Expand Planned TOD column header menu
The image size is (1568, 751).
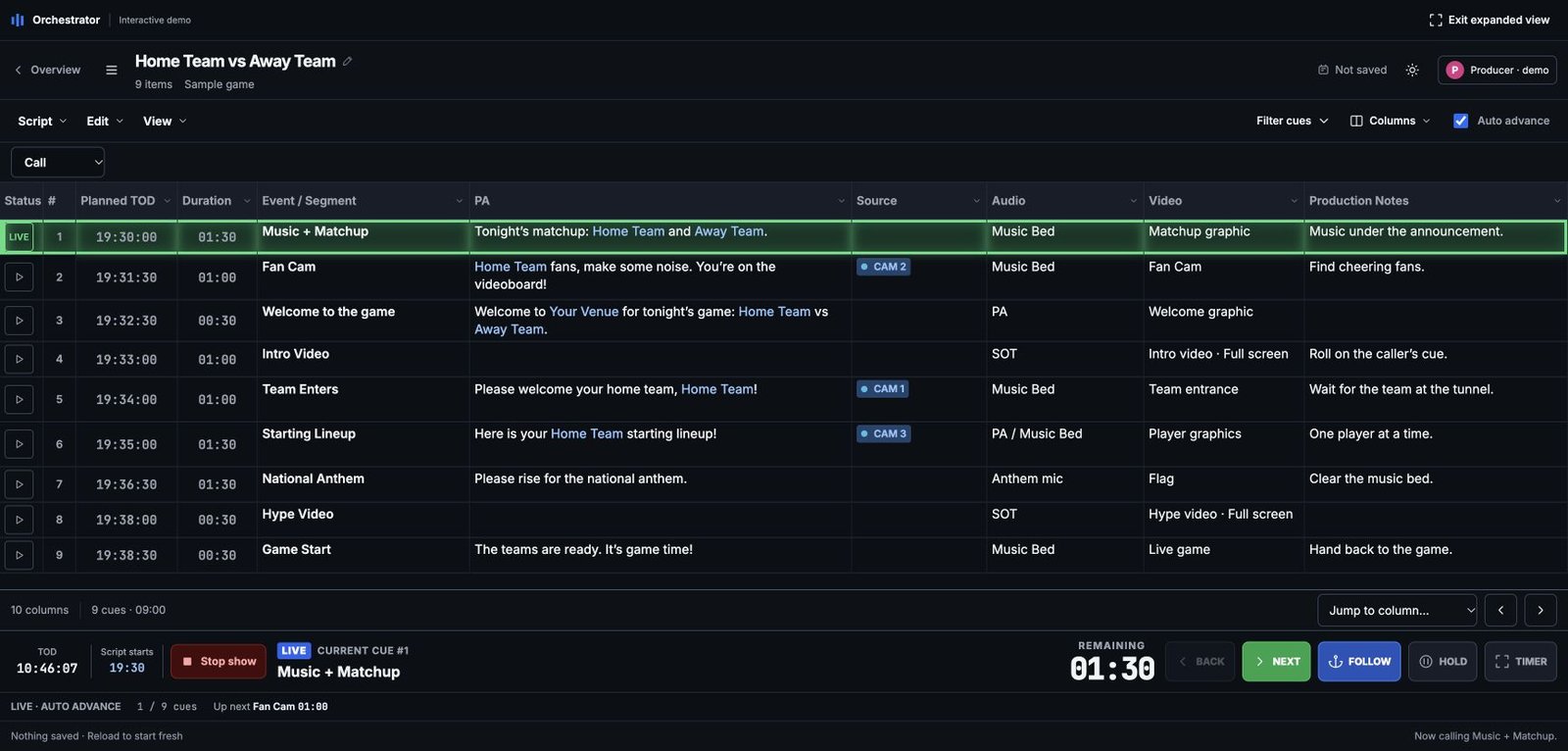(x=167, y=201)
